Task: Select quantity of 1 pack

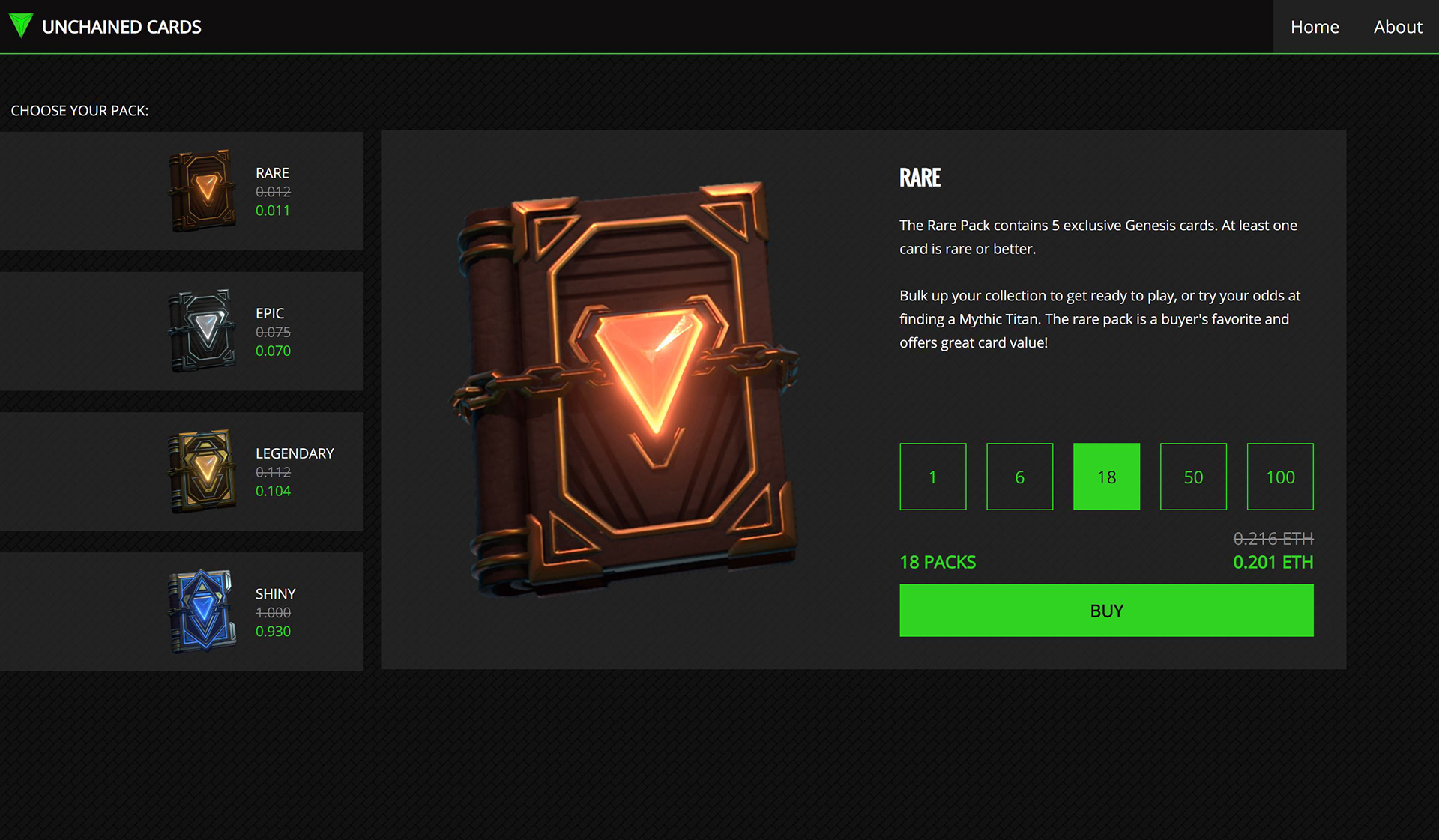Action: [x=933, y=477]
